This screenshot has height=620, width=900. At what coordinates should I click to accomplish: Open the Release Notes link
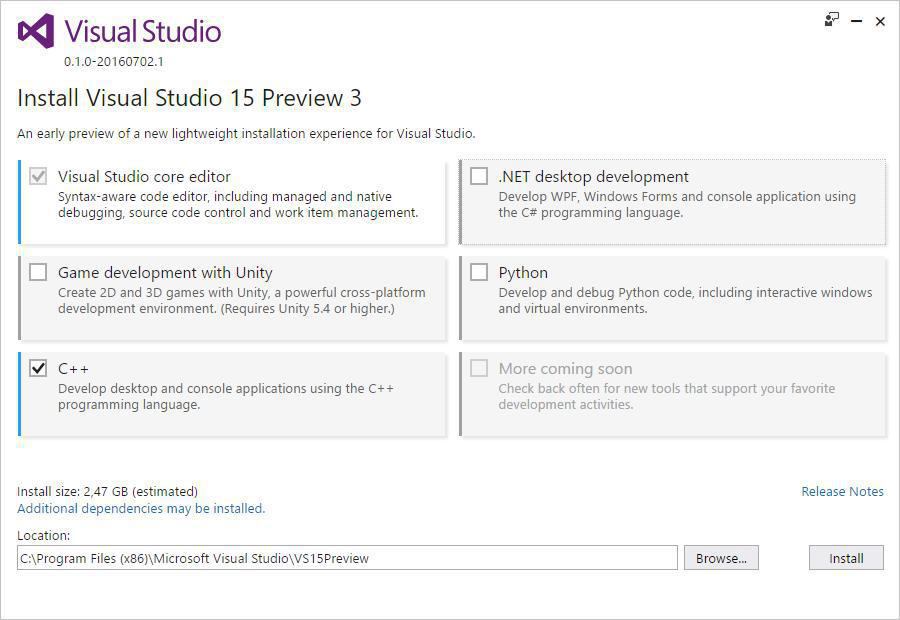(x=842, y=492)
